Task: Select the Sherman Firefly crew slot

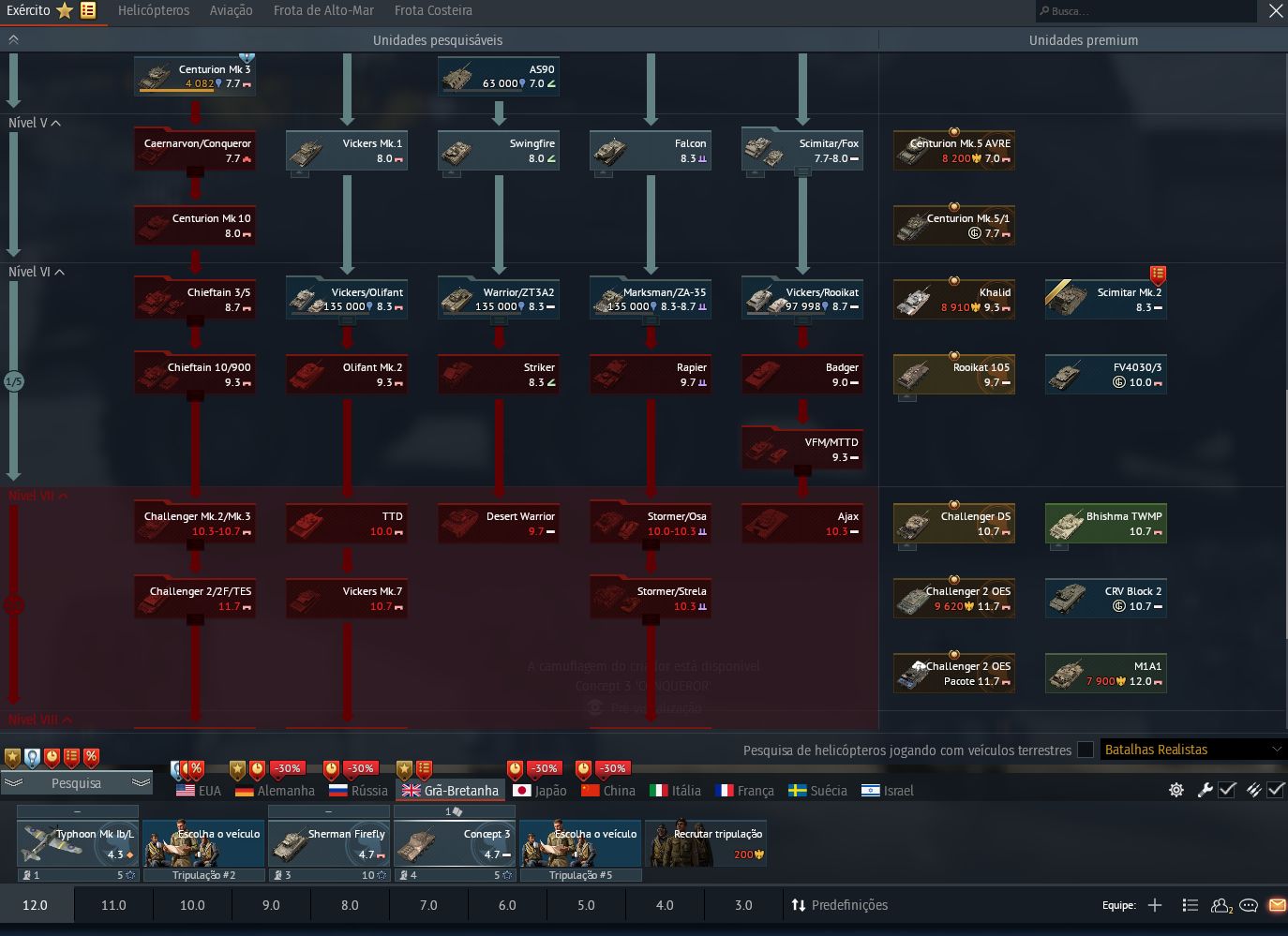Action: coord(329,843)
